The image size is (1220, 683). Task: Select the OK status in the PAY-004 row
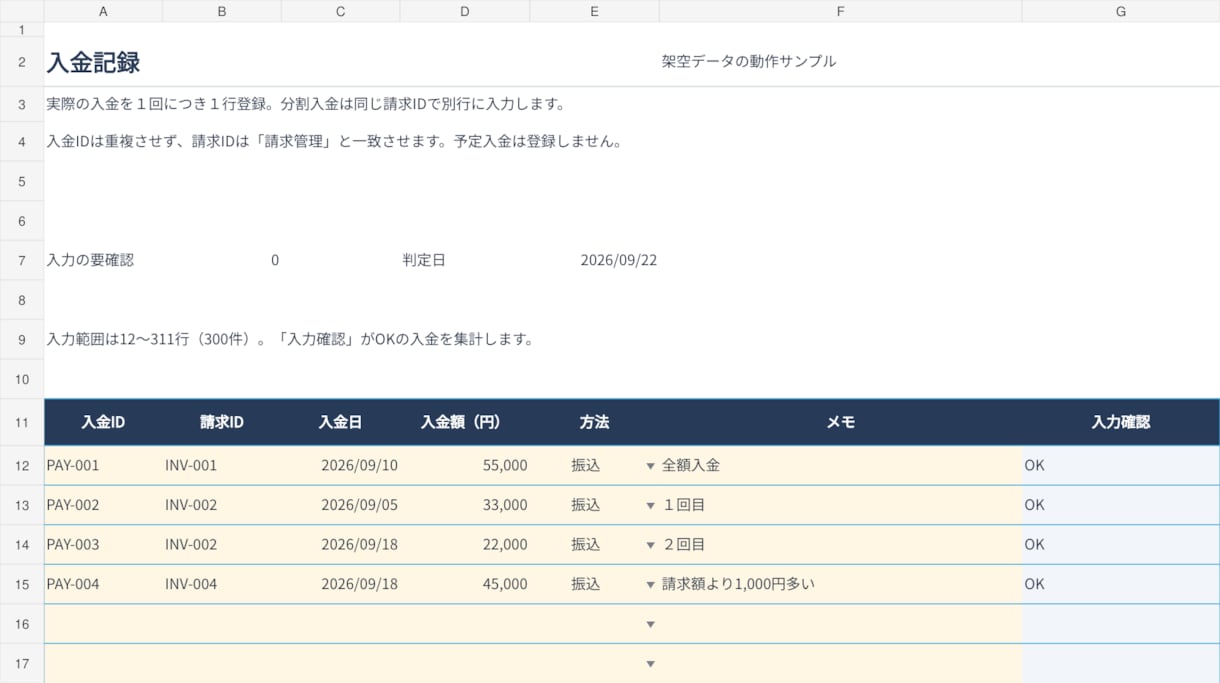point(1121,584)
